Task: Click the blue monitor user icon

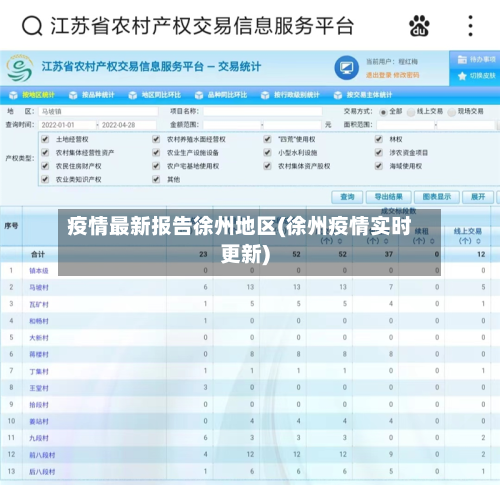Action: (x=346, y=68)
